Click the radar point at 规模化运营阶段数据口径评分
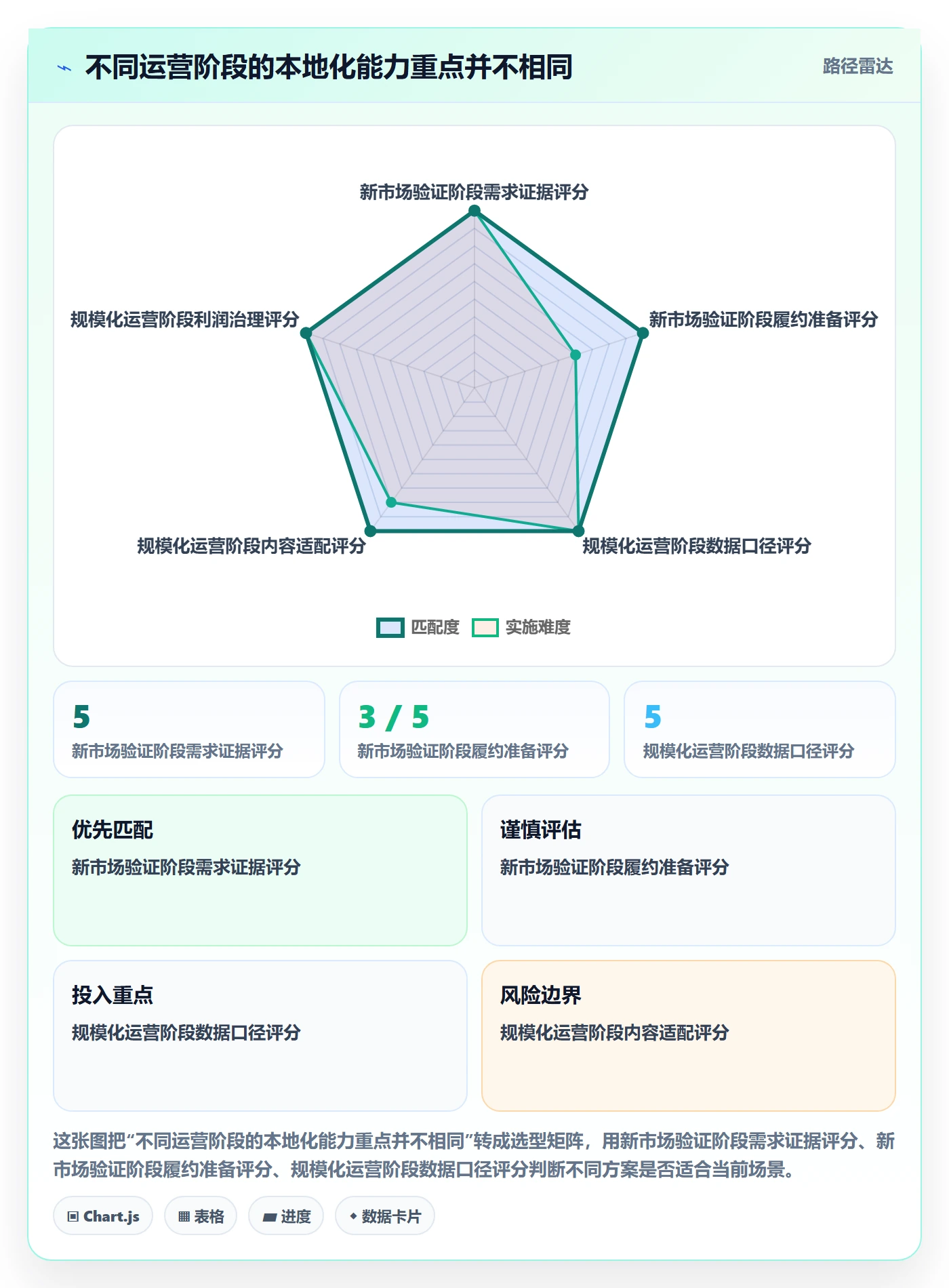 click(x=578, y=531)
